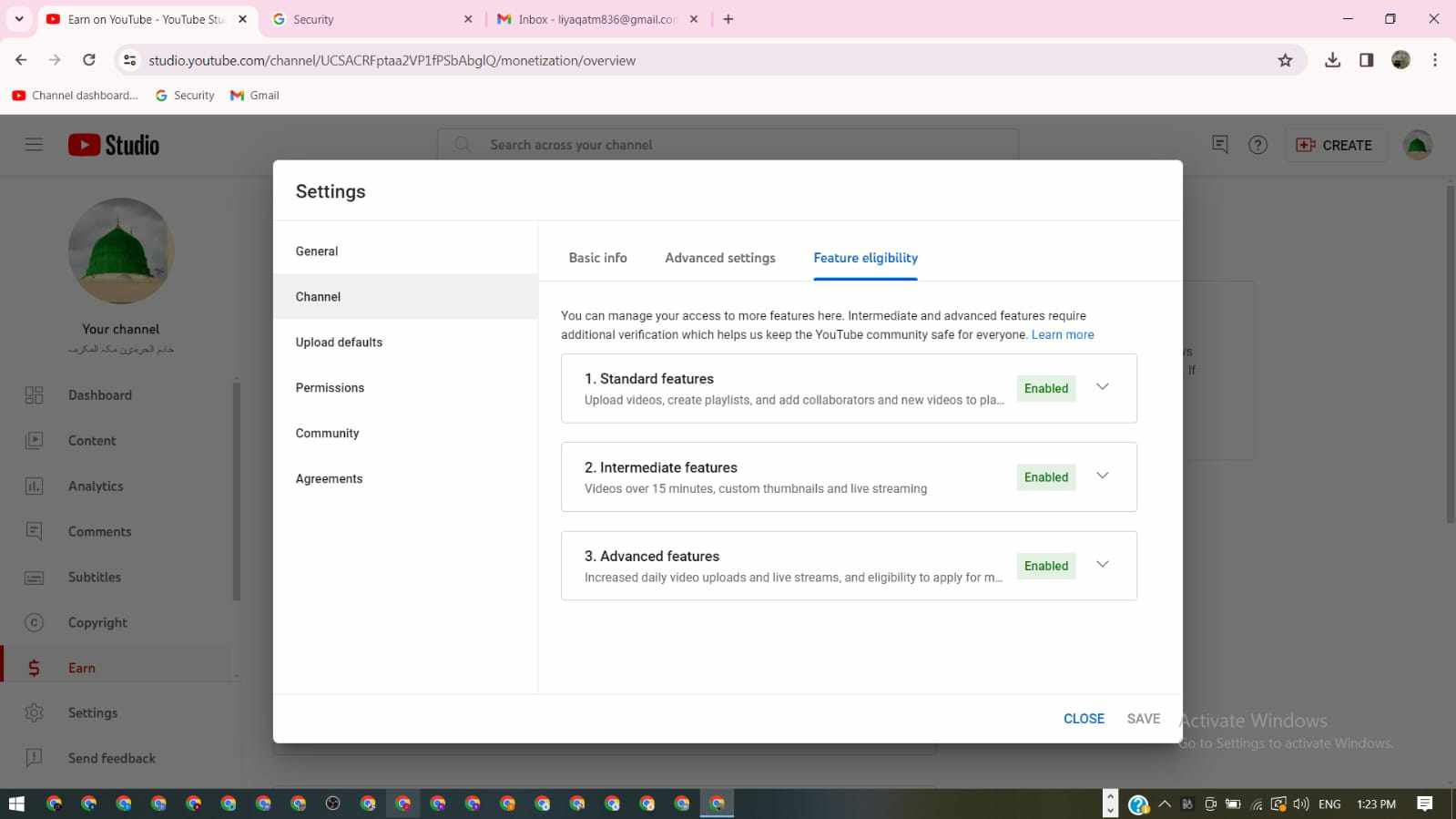Open the Permissions settings section
Image resolution: width=1456 pixels, height=819 pixels.
click(x=330, y=388)
